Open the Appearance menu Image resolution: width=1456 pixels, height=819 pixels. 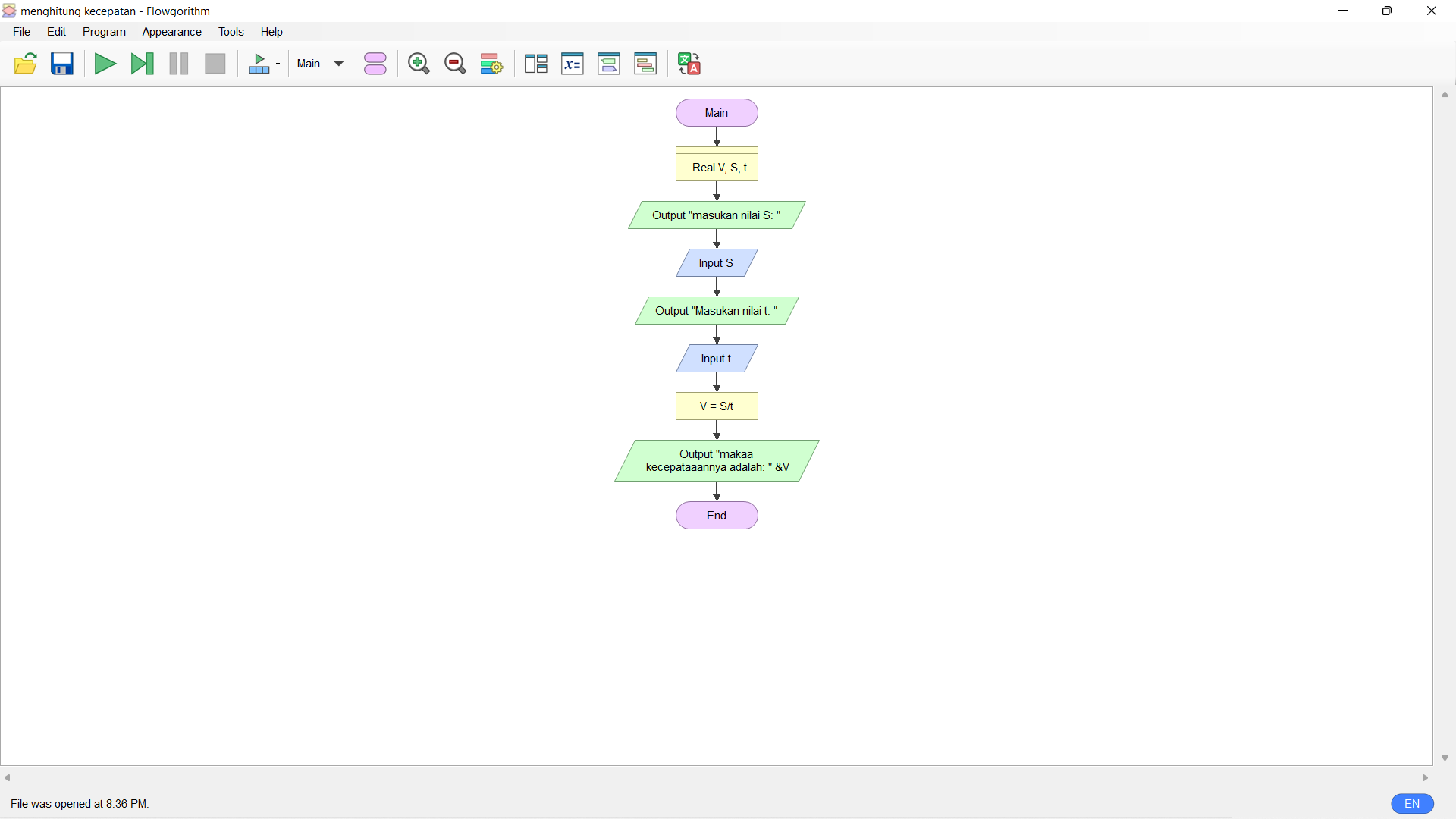point(171,32)
